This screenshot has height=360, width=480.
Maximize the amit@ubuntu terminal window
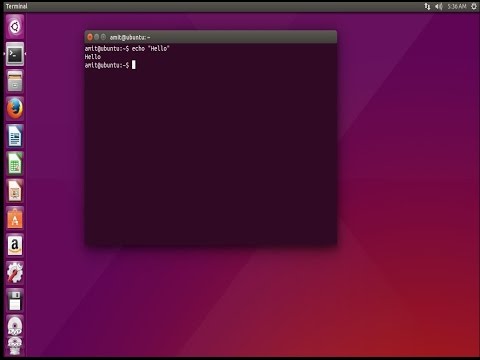[103, 37]
